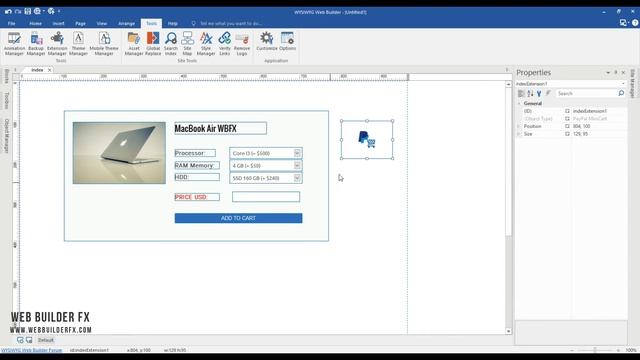Expand the Position property row

click(519, 126)
